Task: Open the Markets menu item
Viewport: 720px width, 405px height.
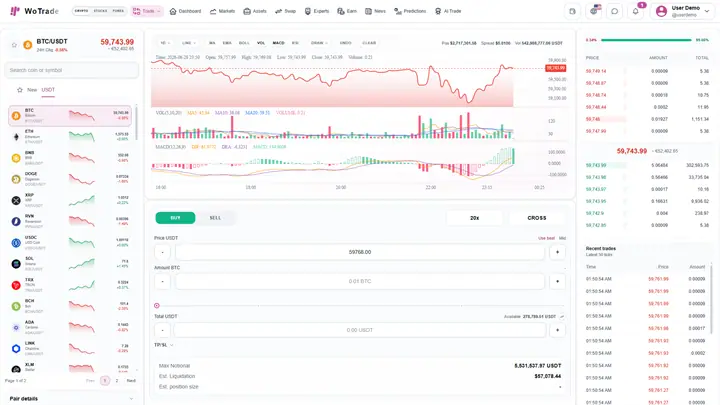Action: click(x=222, y=11)
